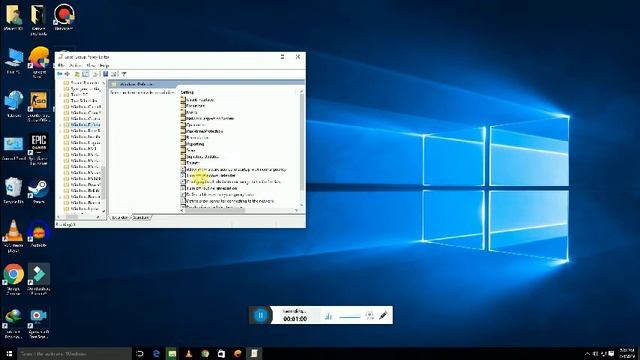Viewport: 640px width, 360px height.
Task: Click the audio level bars icon on recorder
Action: click(329, 316)
